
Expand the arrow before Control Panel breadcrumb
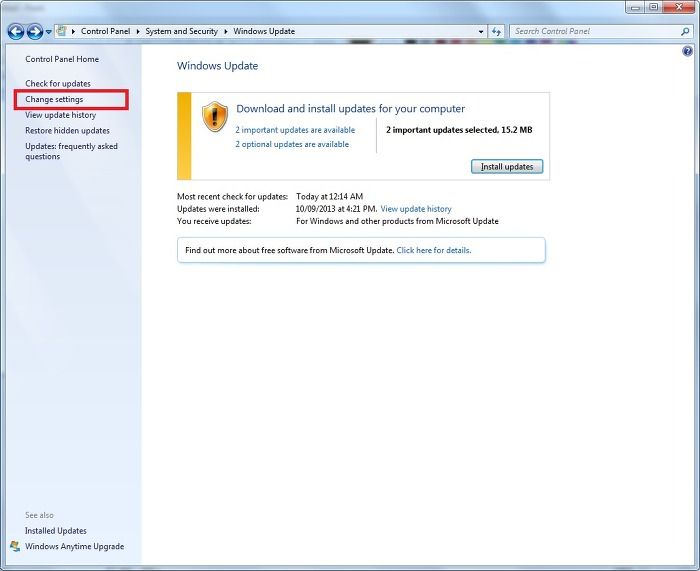[x=73, y=32]
